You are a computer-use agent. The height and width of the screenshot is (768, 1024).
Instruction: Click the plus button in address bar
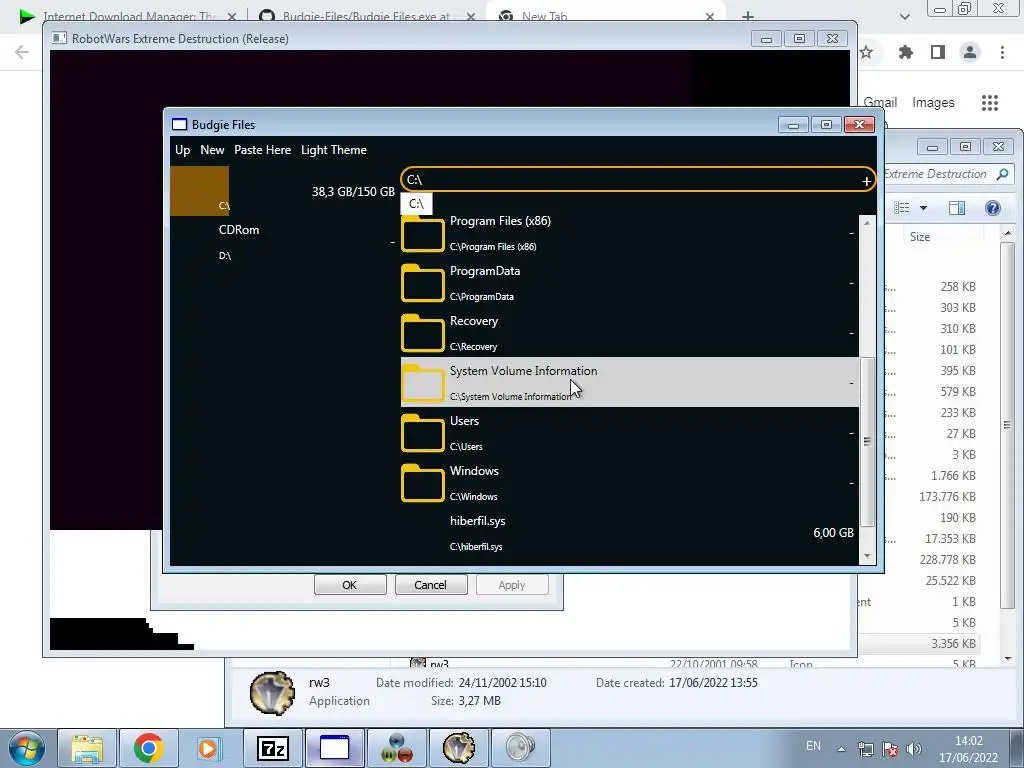point(867,182)
